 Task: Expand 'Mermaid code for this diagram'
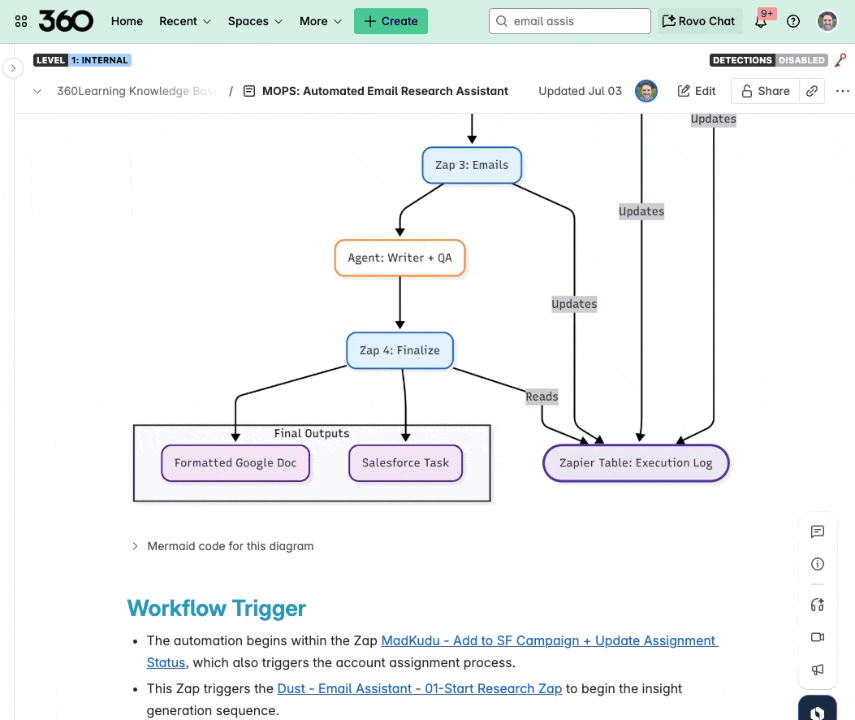(223, 546)
